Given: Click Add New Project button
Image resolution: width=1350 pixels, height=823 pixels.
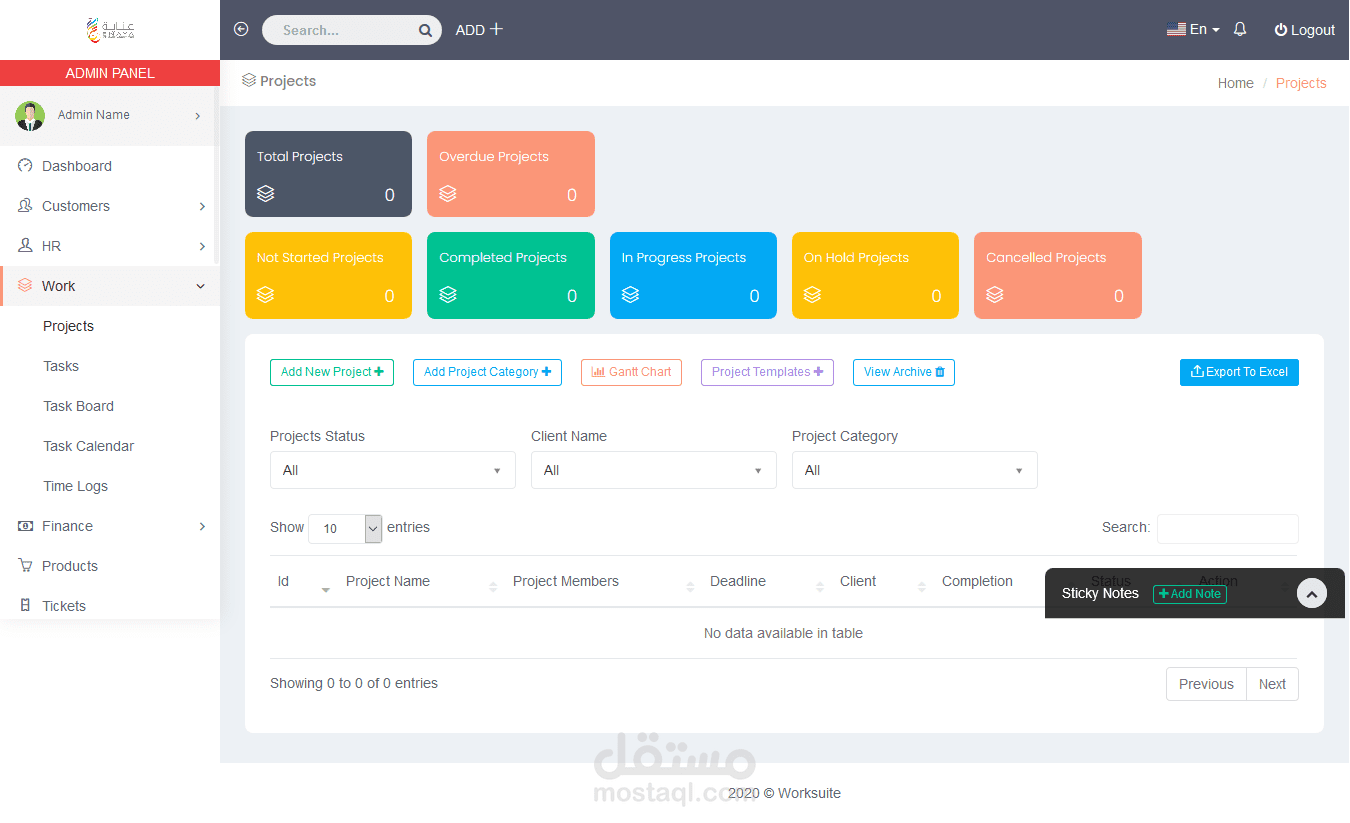Looking at the screenshot, I should pos(332,372).
